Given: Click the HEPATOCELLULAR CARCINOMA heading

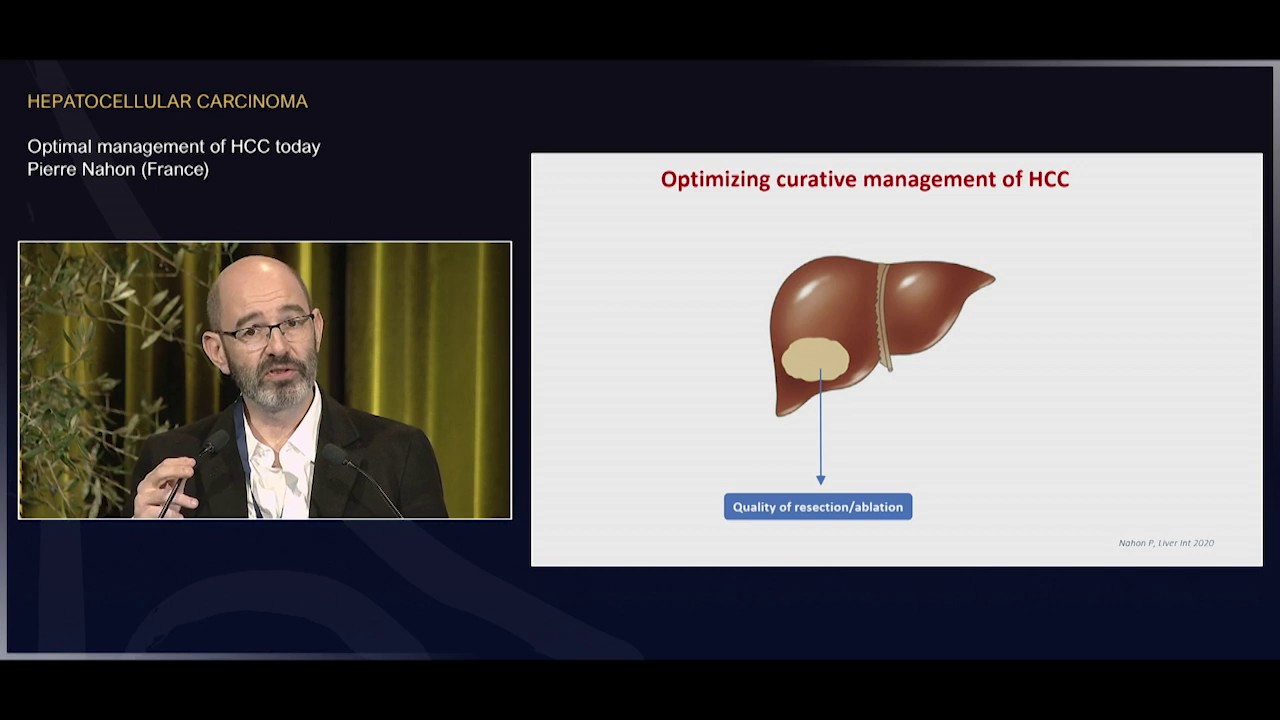Looking at the screenshot, I should click(167, 101).
